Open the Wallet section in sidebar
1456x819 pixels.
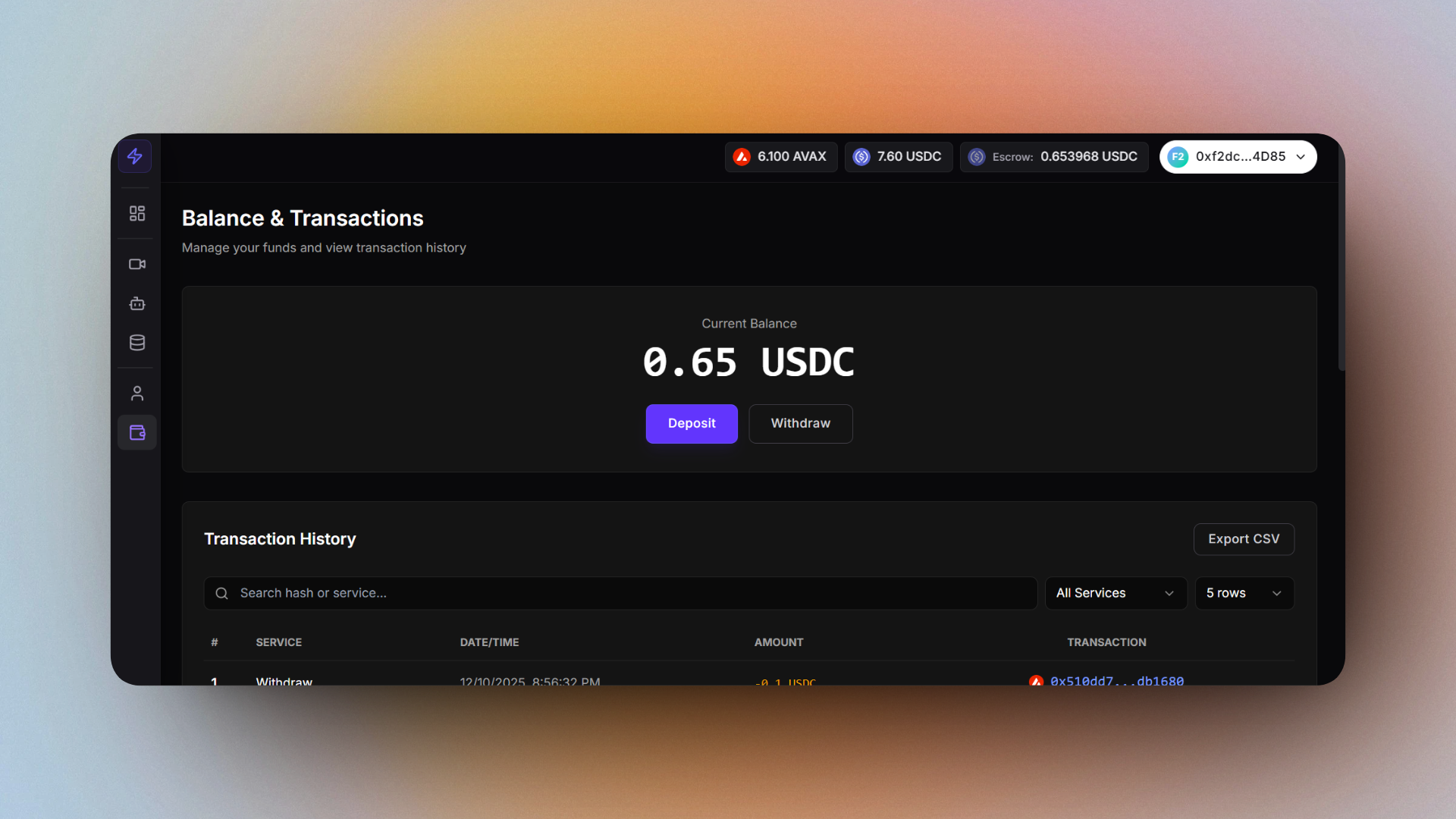click(x=136, y=432)
